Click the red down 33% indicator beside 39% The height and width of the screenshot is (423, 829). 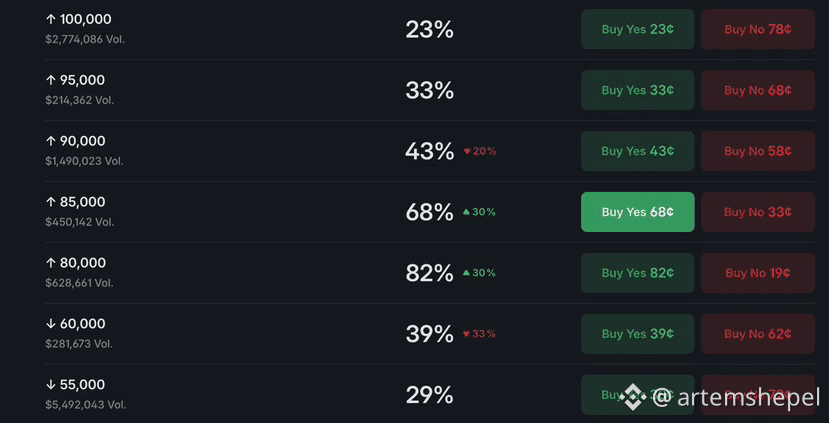click(x=479, y=334)
